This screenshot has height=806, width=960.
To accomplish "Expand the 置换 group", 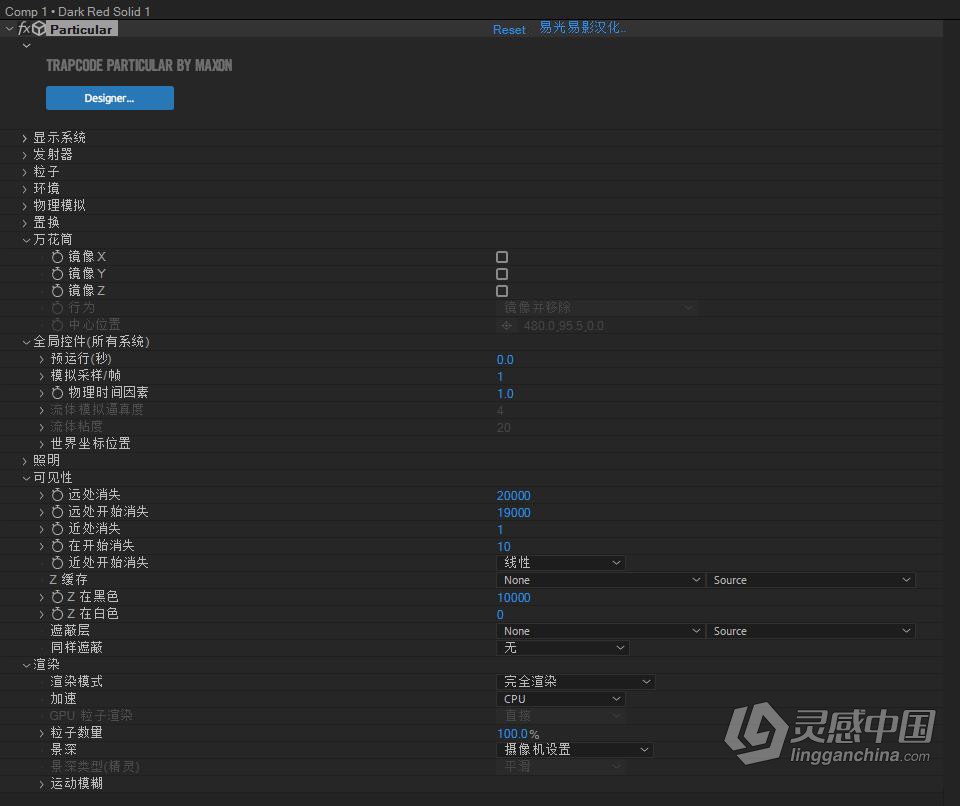I will click(x=25, y=224).
